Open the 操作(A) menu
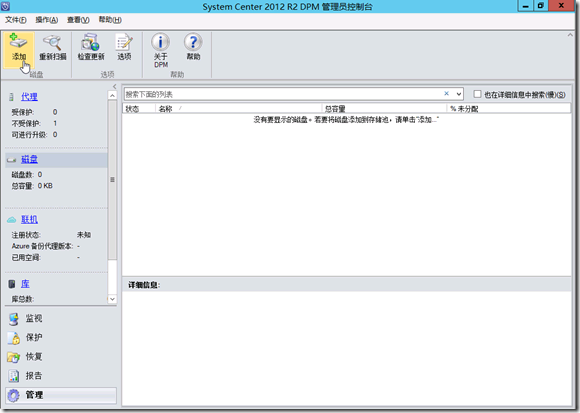This screenshot has height=413, width=580. 47,20
